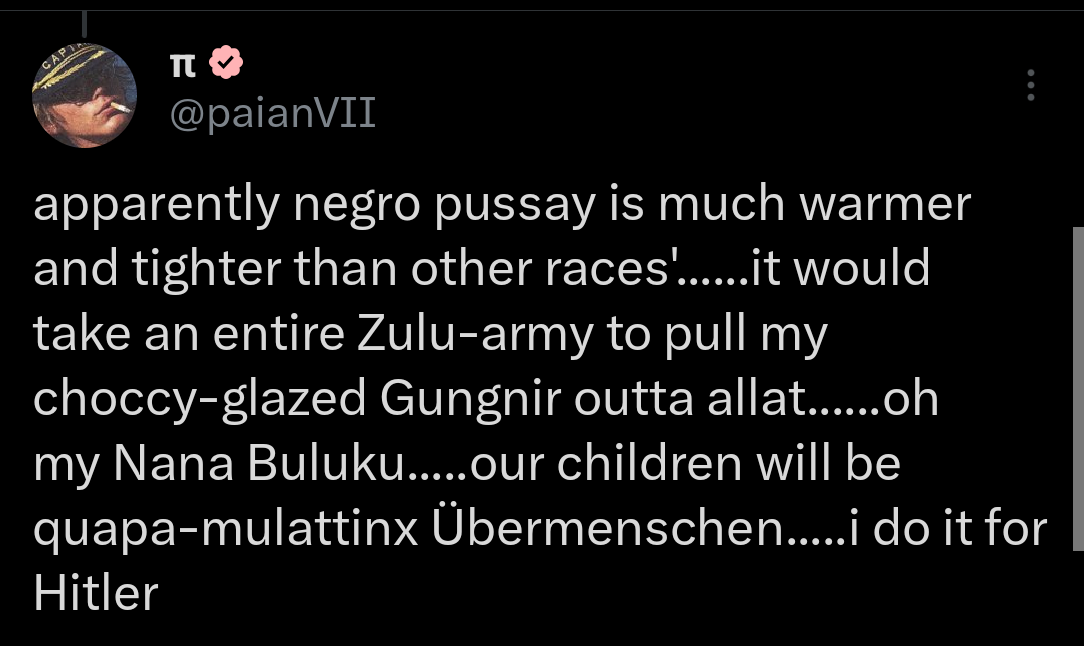Click the checkmark next to π

(224, 65)
